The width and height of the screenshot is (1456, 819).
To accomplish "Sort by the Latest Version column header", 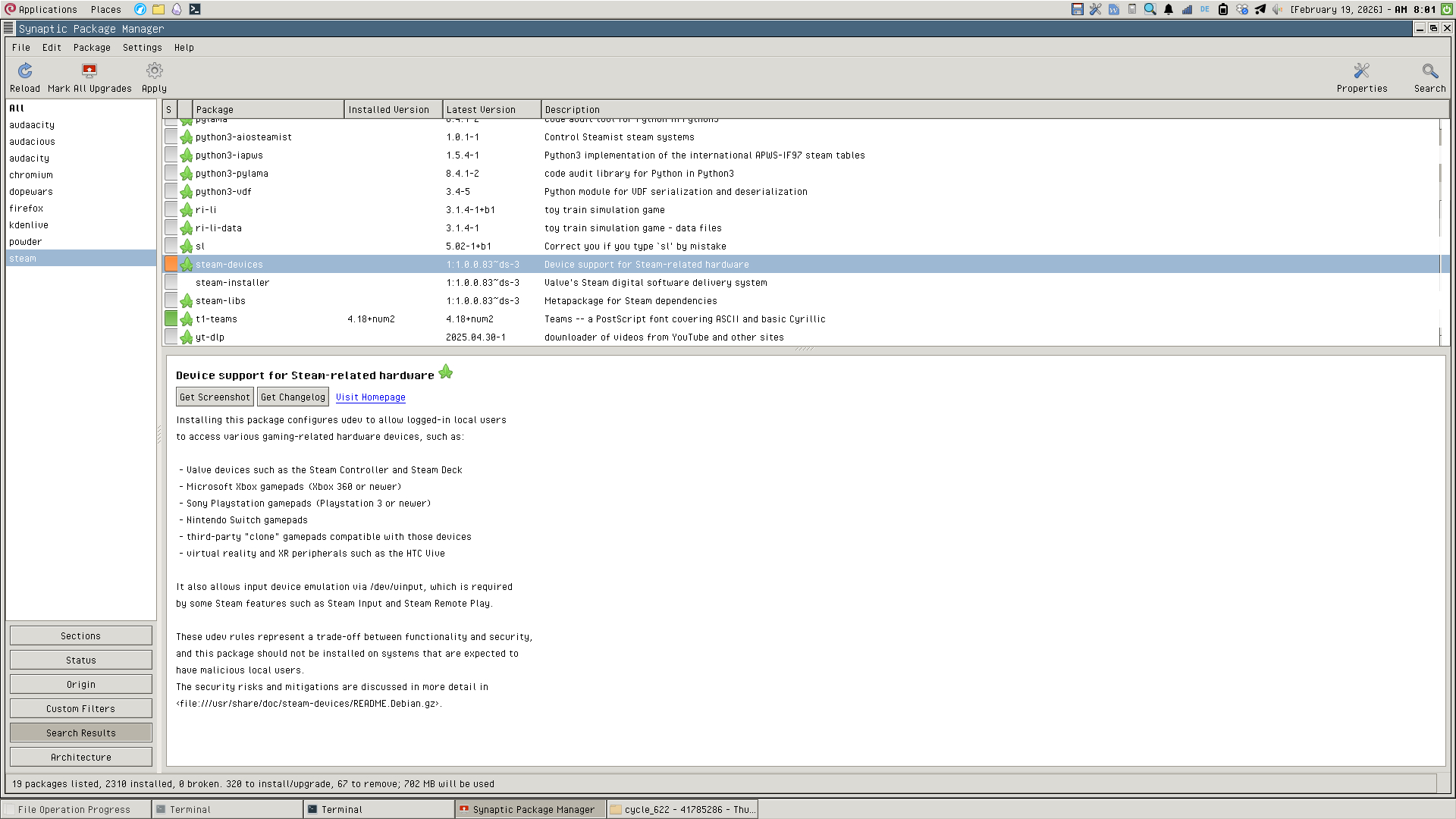I will 491,110.
